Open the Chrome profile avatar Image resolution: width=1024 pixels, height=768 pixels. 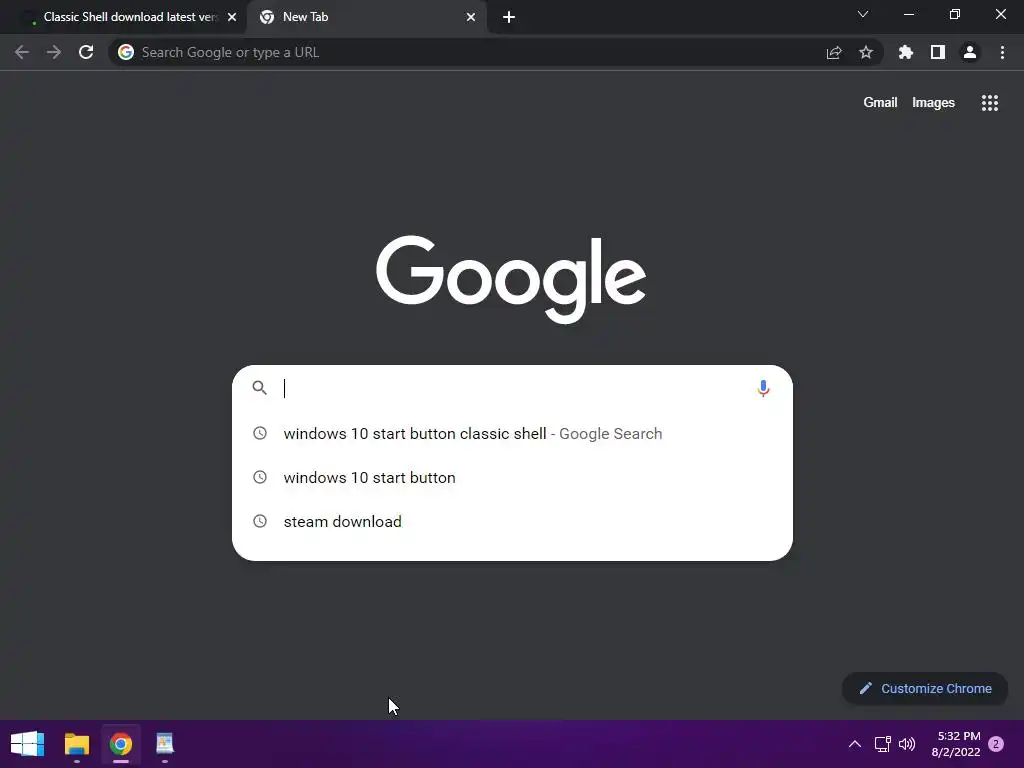[970, 52]
